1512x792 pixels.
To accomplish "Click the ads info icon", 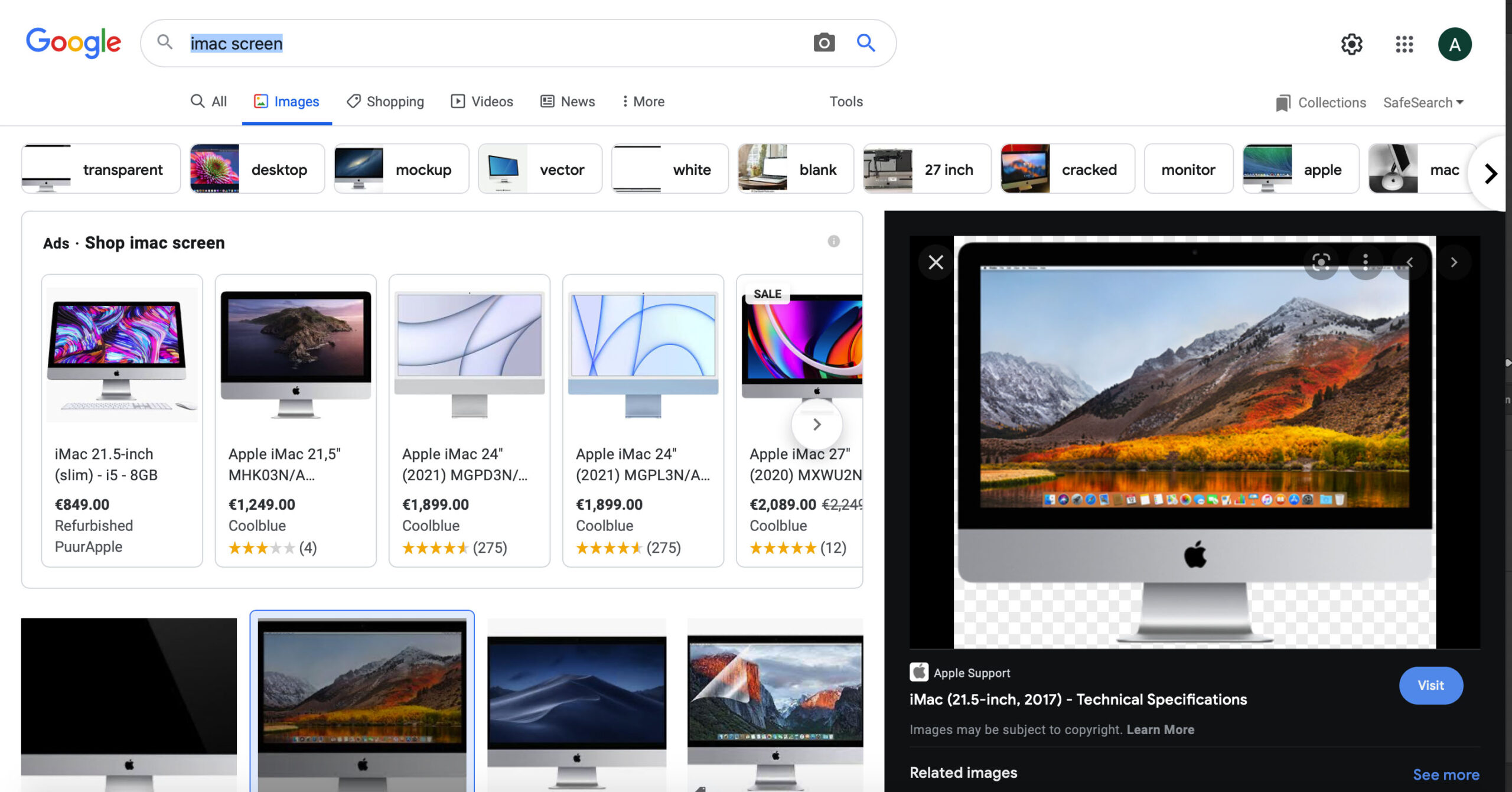I will click(x=833, y=241).
